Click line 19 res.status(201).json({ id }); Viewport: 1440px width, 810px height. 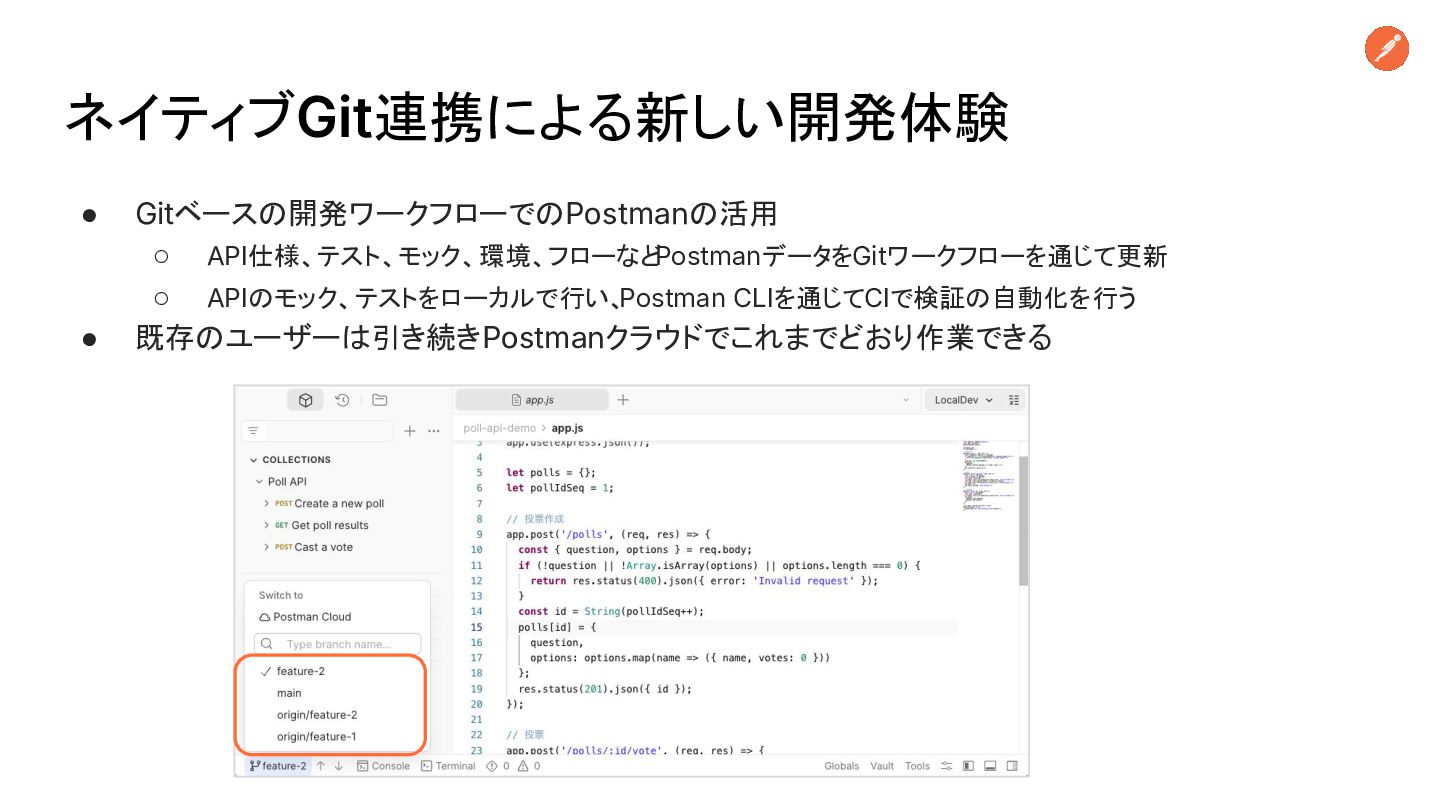pyautogui.click(x=605, y=689)
